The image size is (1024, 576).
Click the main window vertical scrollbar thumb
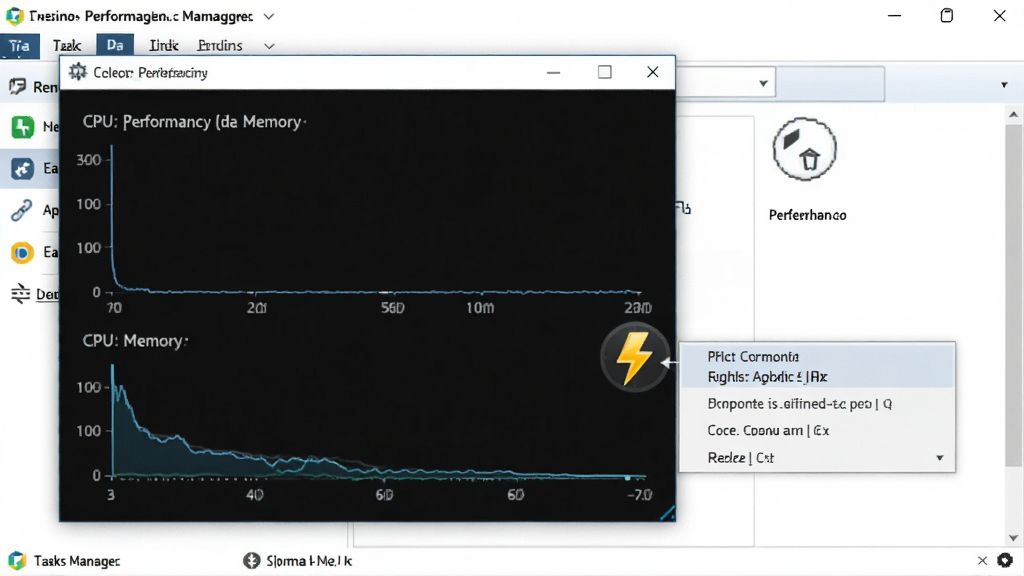(x=1013, y=295)
